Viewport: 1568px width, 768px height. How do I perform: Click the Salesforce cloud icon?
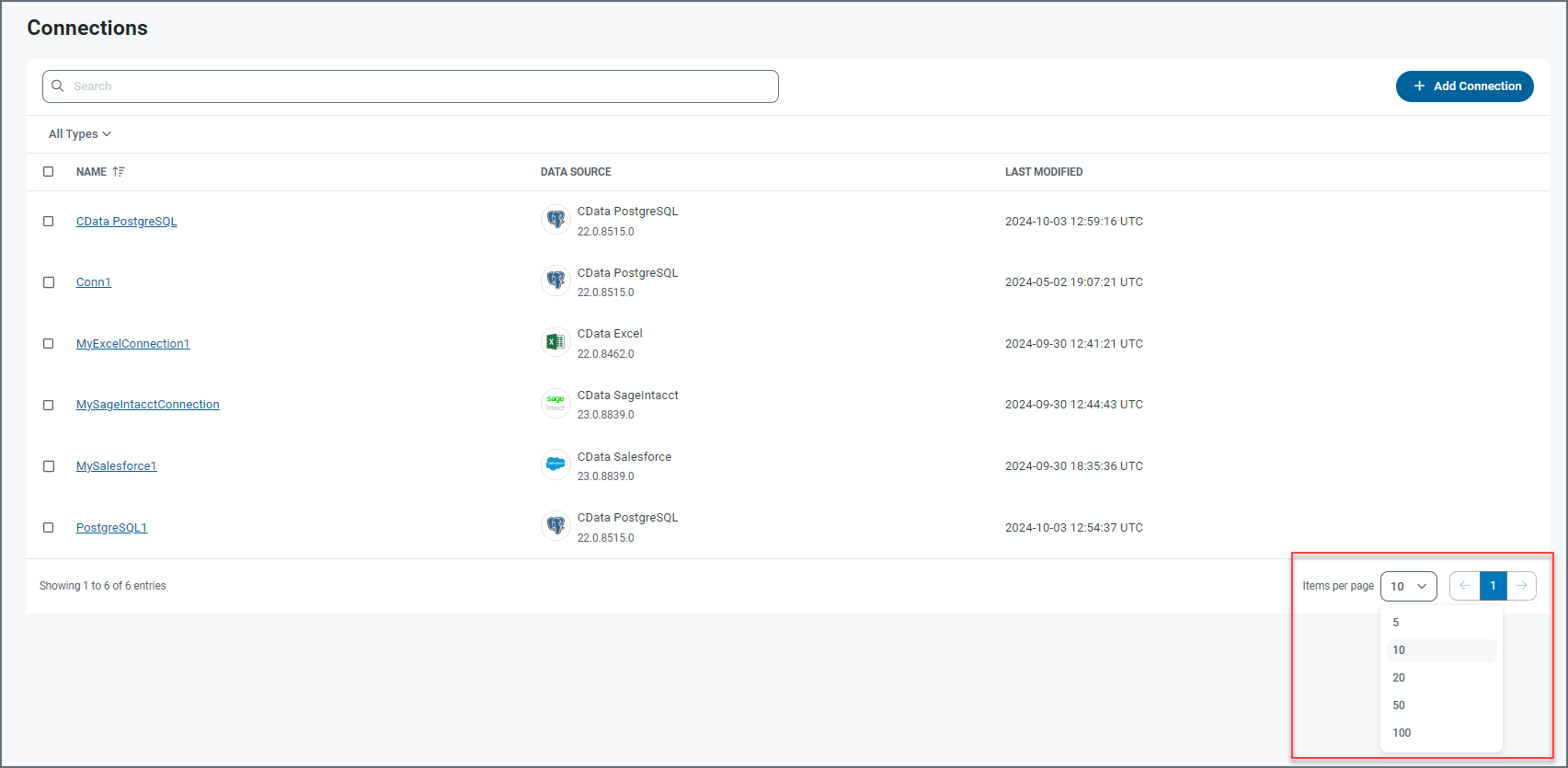pos(555,464)
